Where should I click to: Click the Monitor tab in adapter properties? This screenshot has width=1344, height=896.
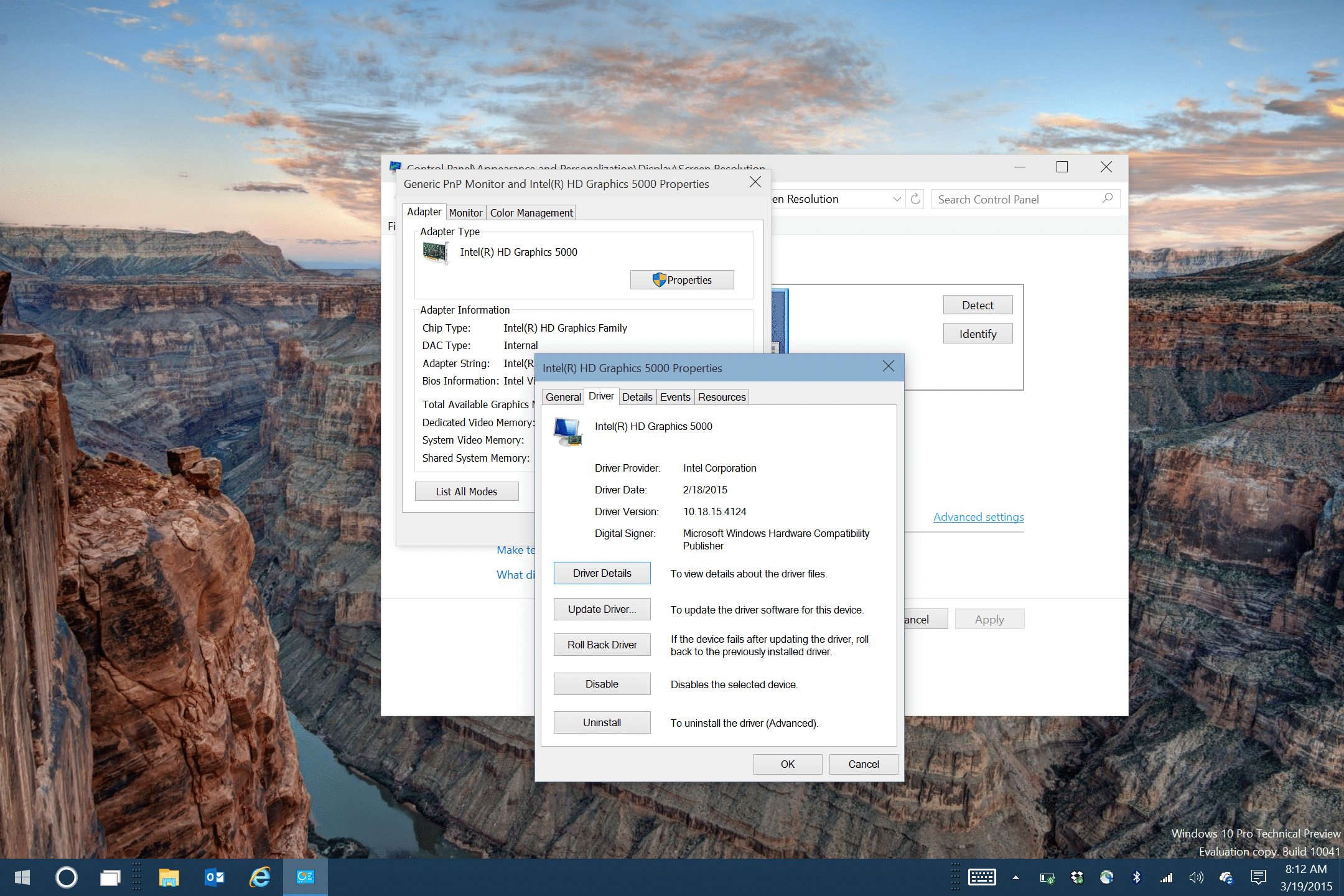(462, 212)
